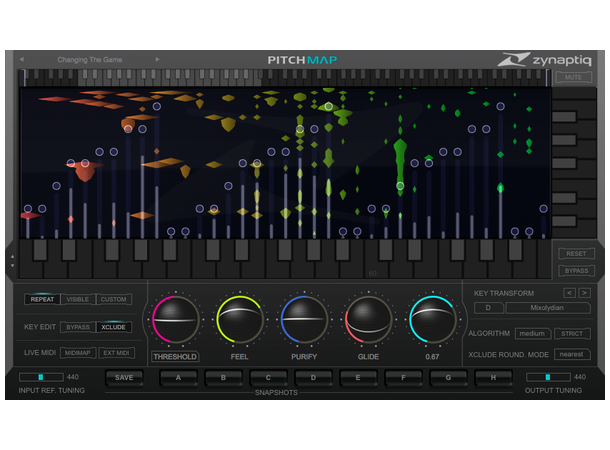Click the PURIFY knob
Viewport: 610px width, 450px height.
304,320
